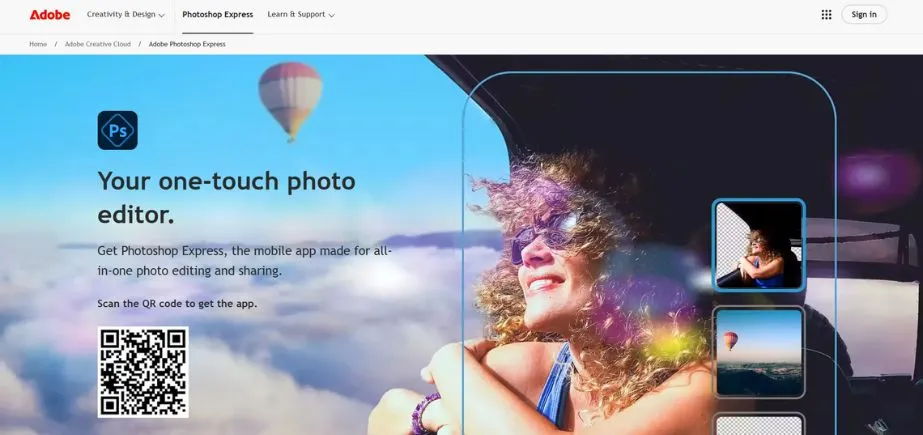
Task: Click Adobe Photoshop Express breadcrumb
Action: point(187,44)
